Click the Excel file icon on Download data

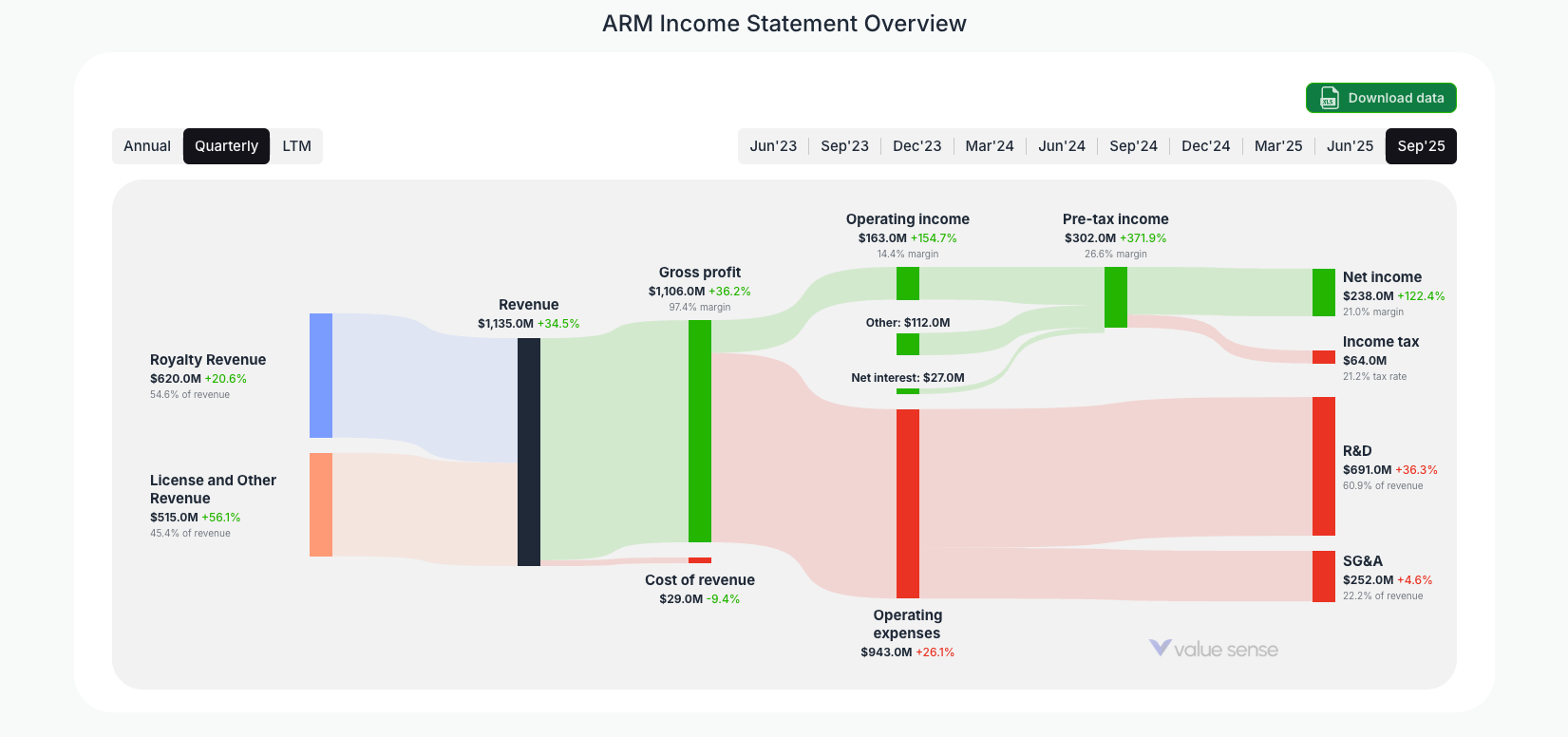tap(1328, 98)
